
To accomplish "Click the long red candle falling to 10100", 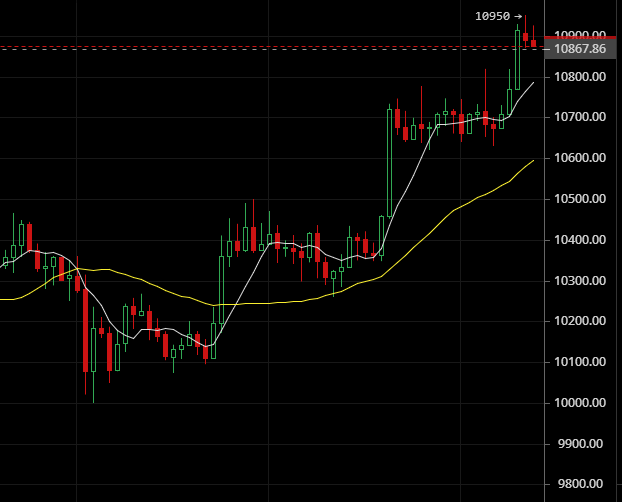I will 85,329.
